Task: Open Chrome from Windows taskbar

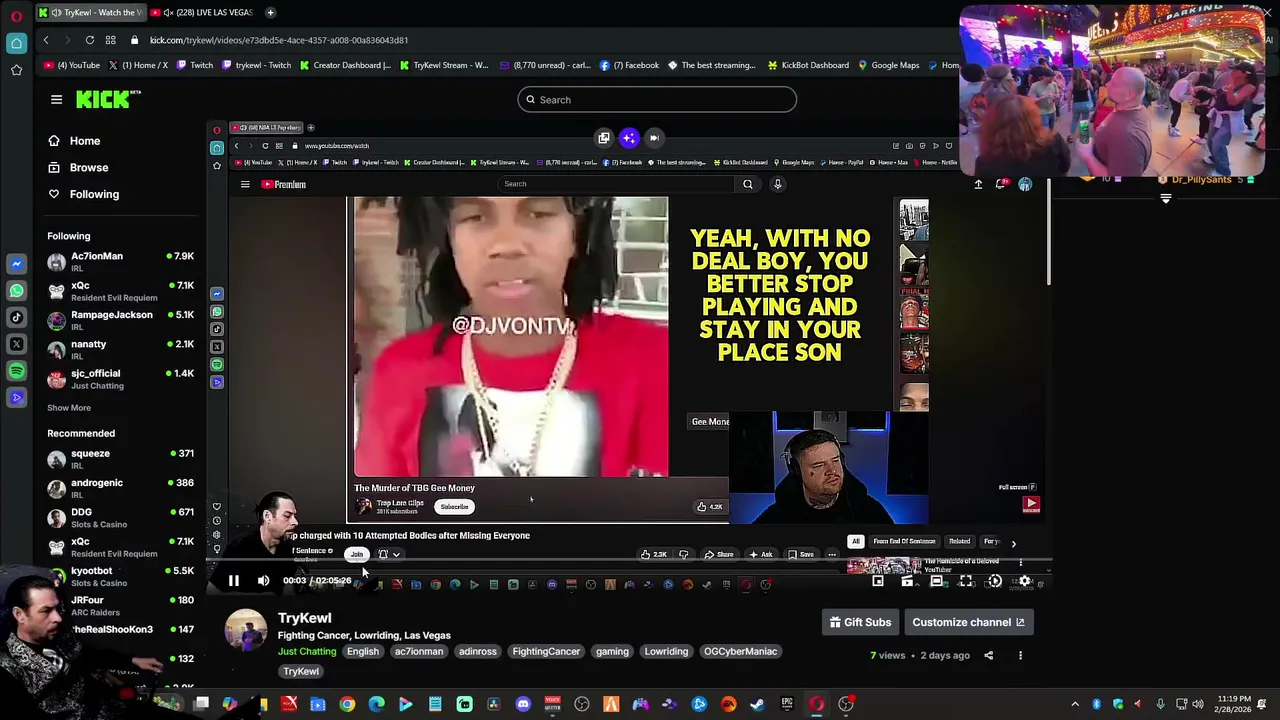Action: 347,704
